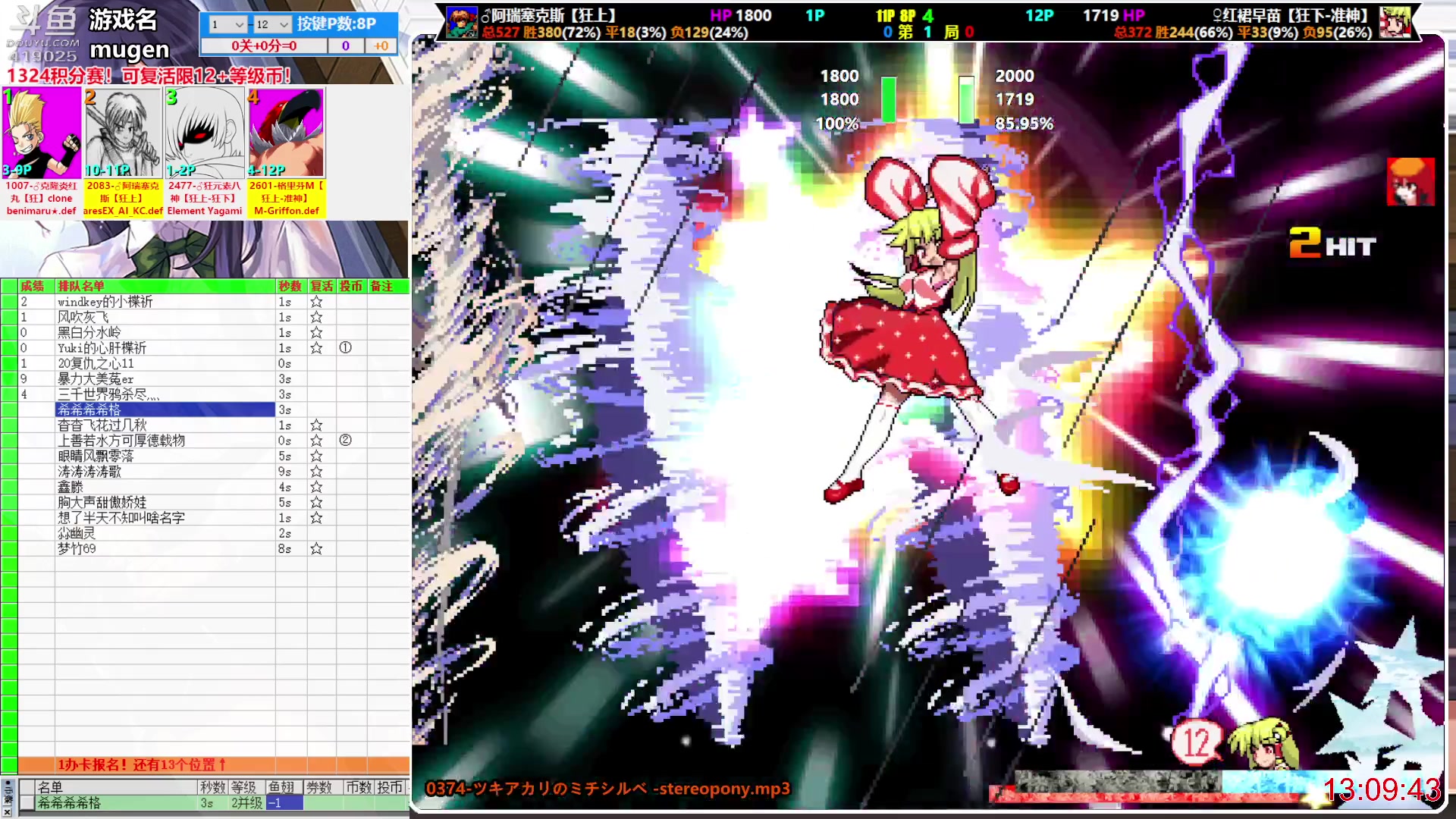Click revive star for 想了半天不知叫啥名字
1456x819 pixels.
(x=316, y=518)
